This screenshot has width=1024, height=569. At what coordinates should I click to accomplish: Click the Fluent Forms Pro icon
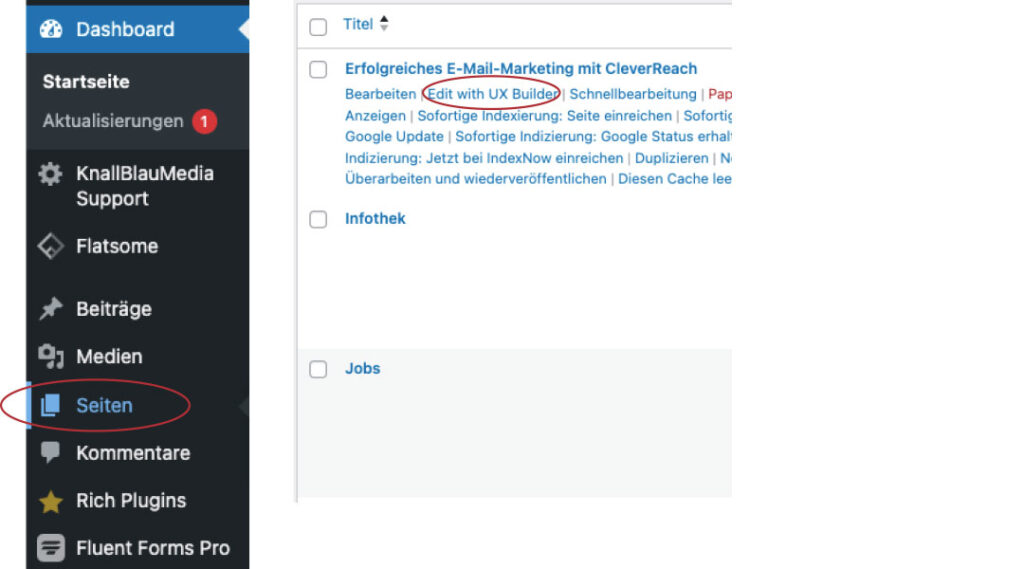pyautogui.click(x=50, y=548)
